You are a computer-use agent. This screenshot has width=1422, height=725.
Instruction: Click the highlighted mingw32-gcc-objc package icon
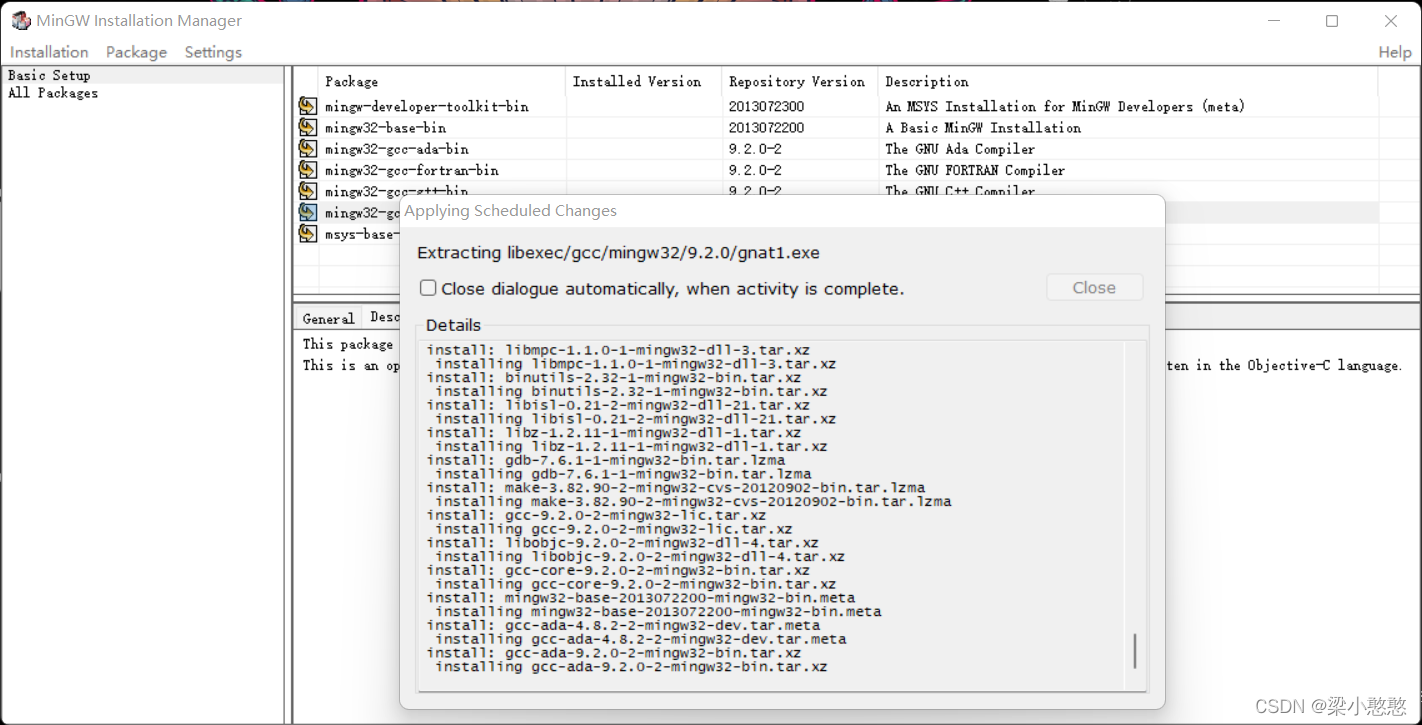pos(307,212)
